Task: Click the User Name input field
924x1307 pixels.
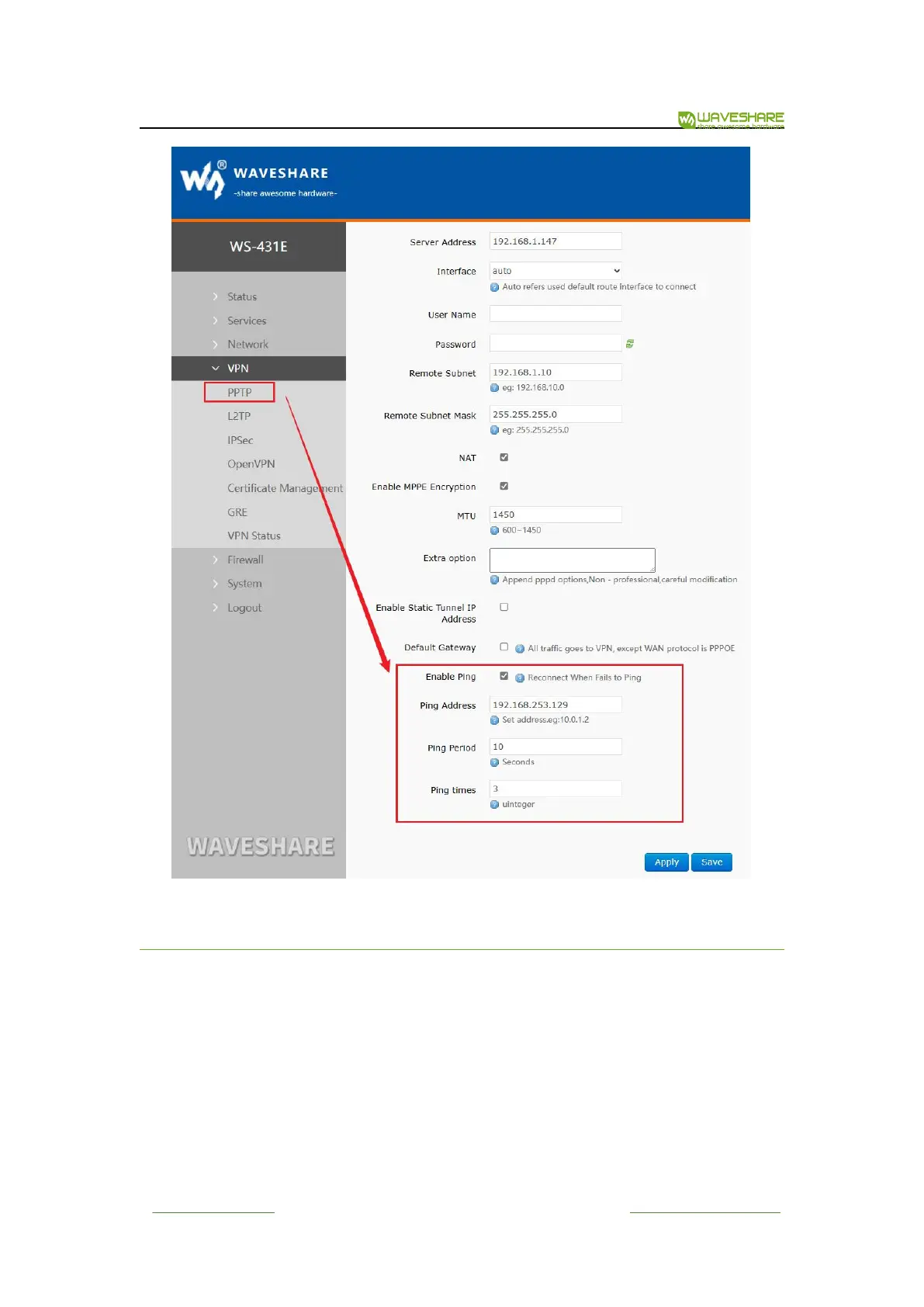Action: pyautogui.click(x=555, y=314)
